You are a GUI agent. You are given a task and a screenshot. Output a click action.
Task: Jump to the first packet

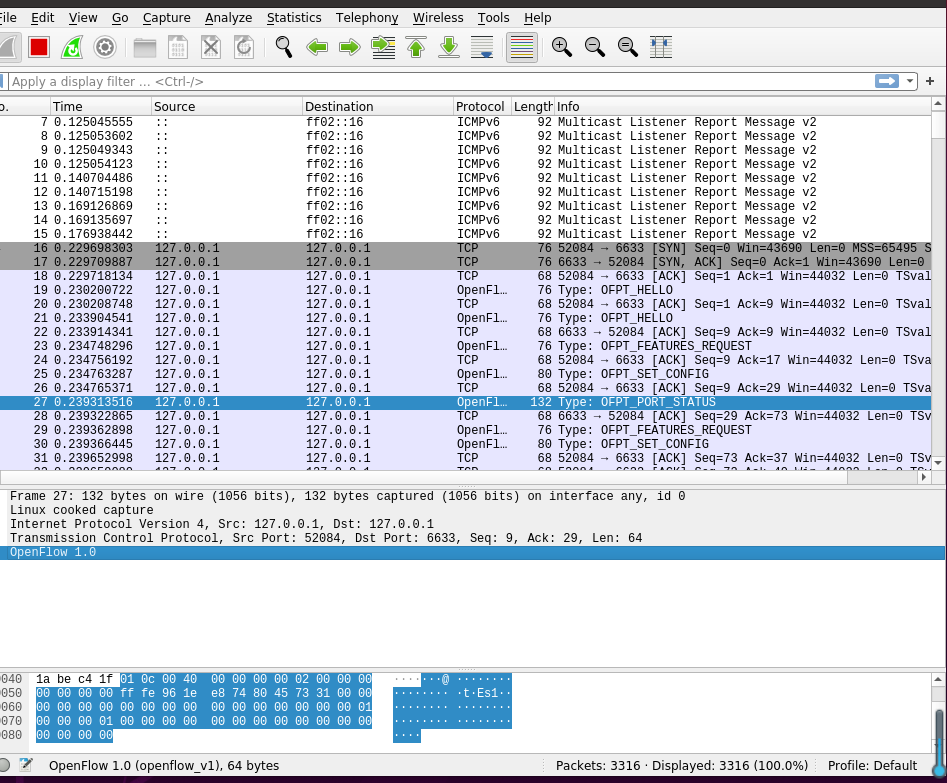click(x=416, y=47)
